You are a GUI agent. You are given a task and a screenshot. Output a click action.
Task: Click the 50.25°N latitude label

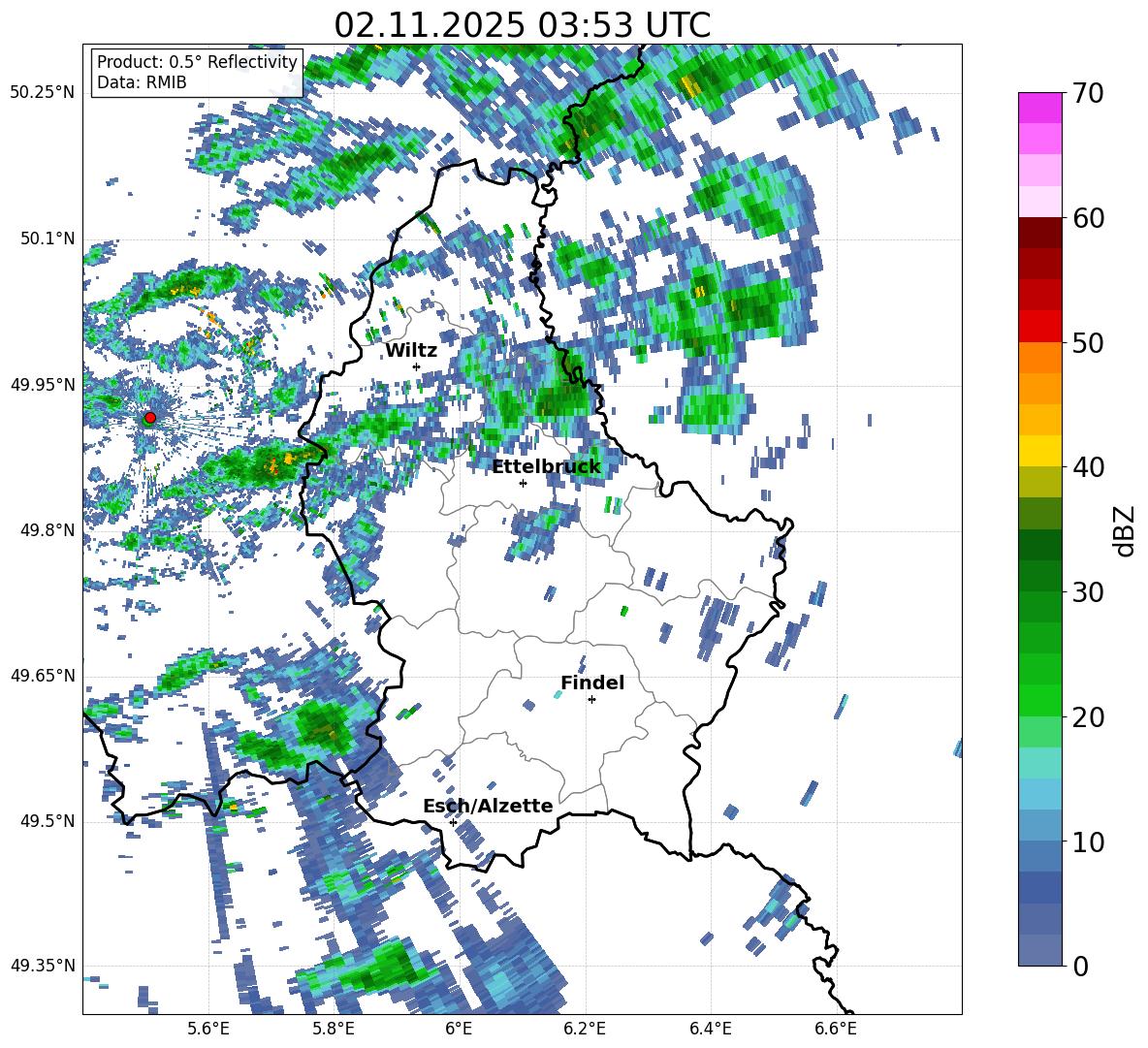point(44,93)
